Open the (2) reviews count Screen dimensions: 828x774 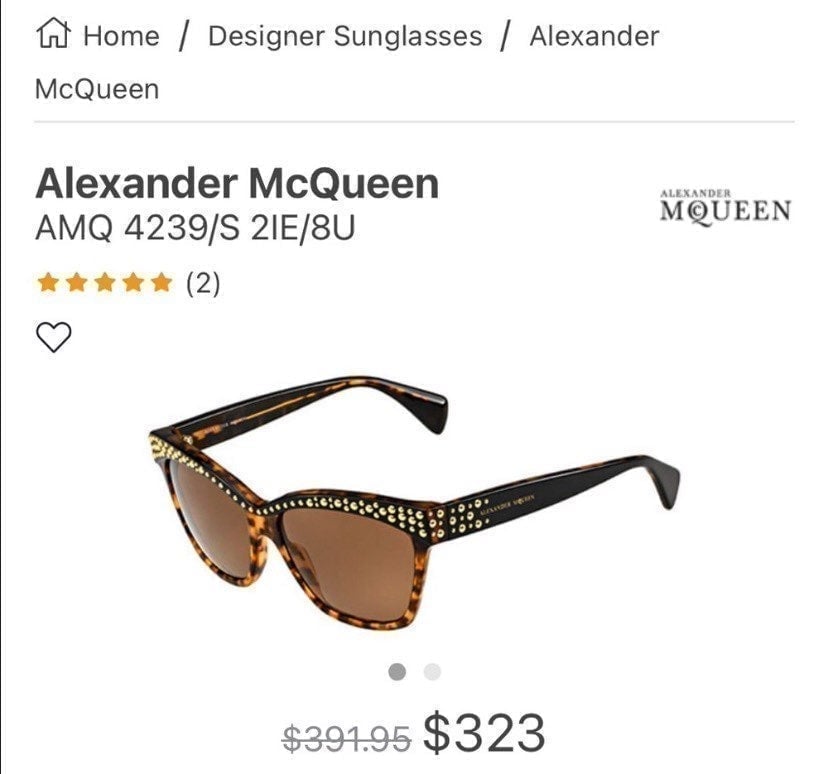pyautogui.click(x=203, y=284)
